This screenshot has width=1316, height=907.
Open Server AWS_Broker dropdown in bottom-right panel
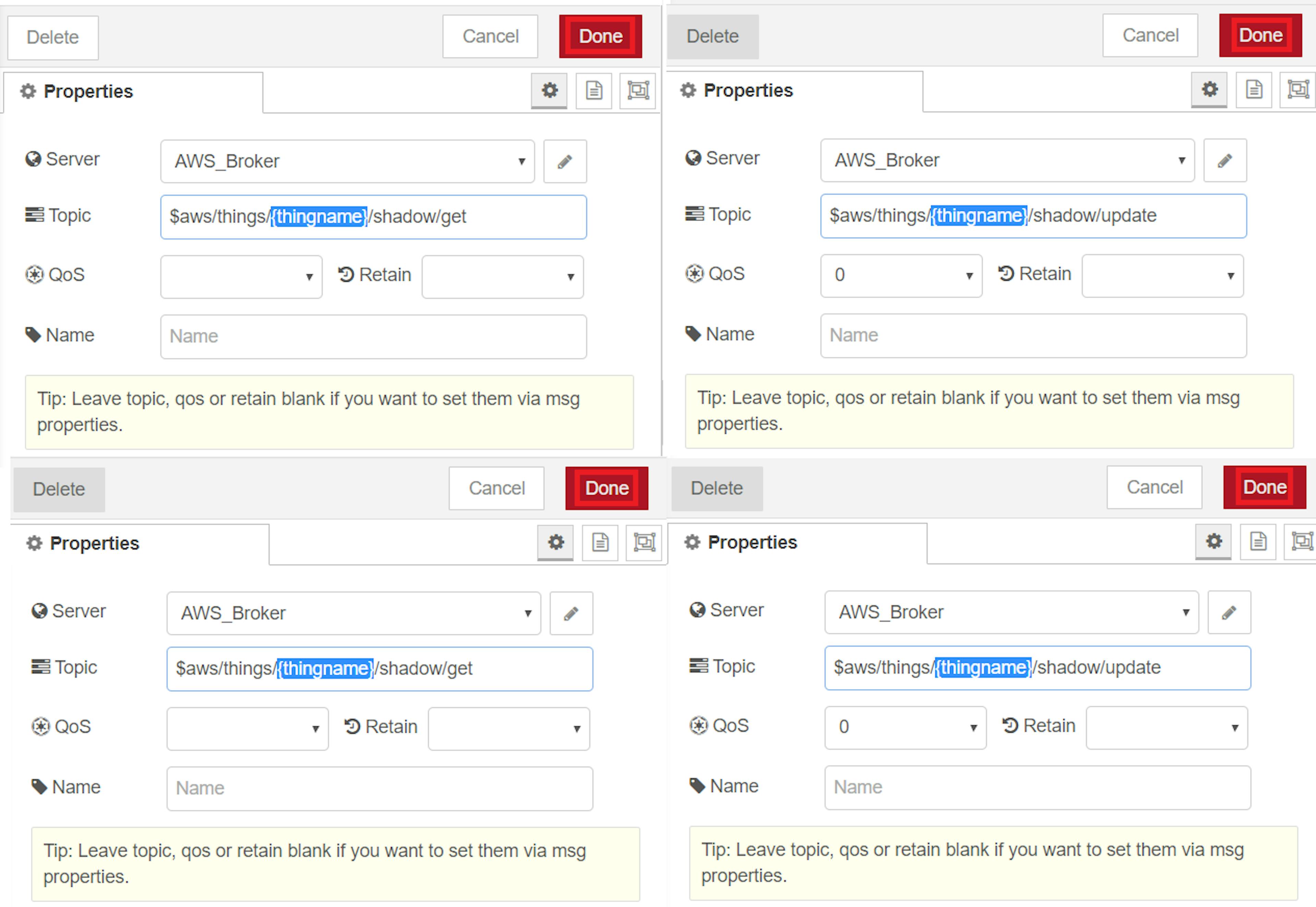(x=1011, y=612)
